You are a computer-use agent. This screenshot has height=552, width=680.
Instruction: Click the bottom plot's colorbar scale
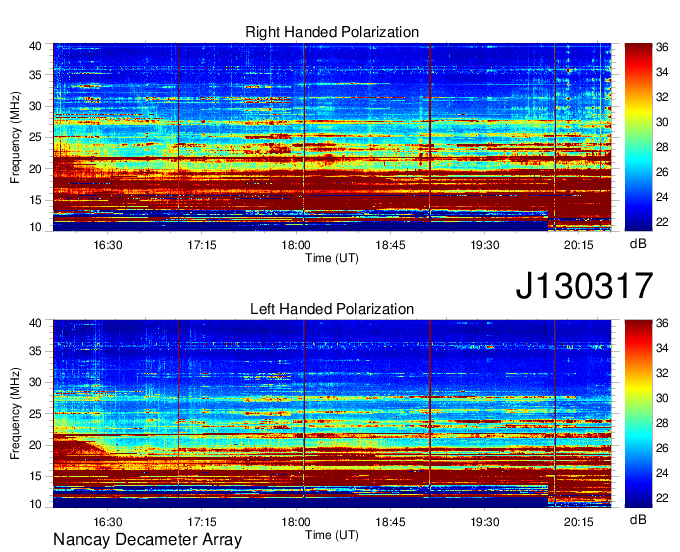tap(638, 413)
